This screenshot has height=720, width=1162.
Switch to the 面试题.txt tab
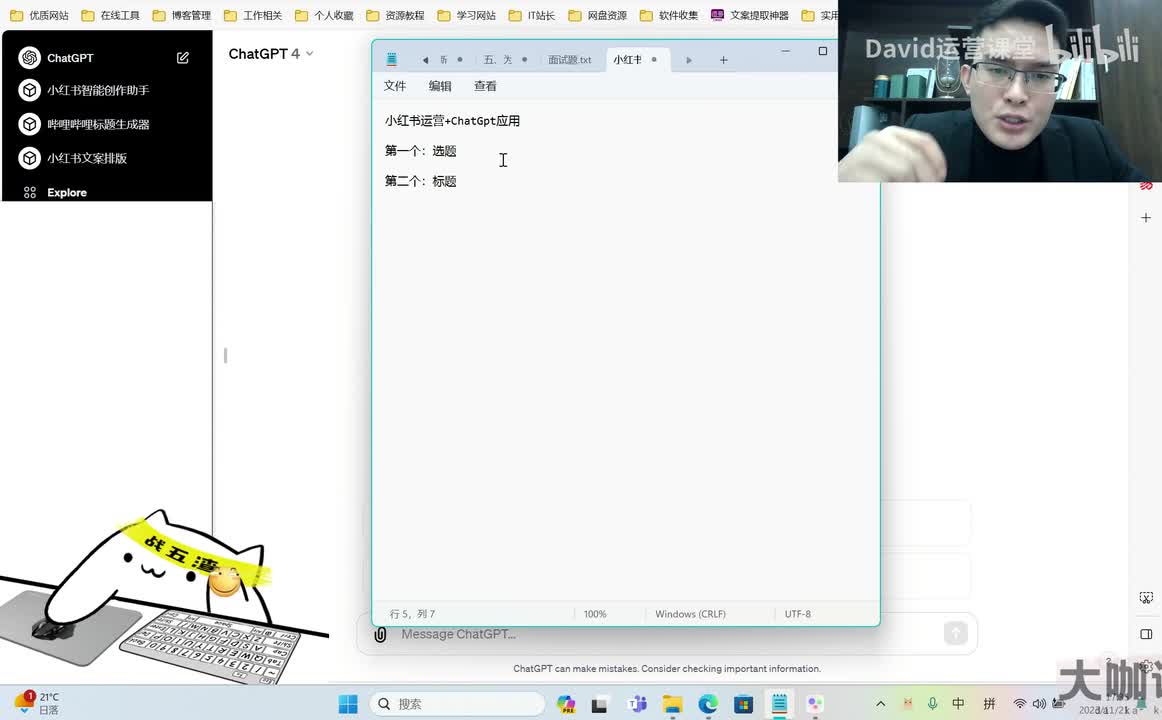(x=569, y=60)
